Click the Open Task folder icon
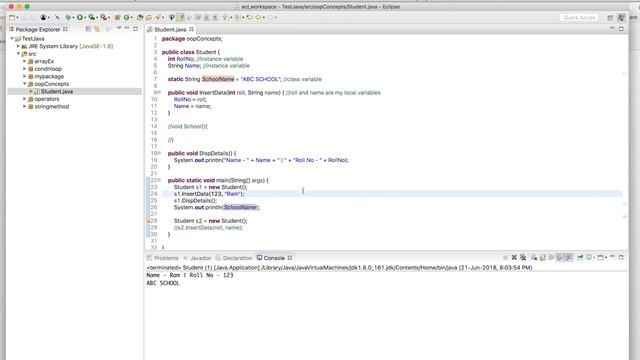This screenshot has width=640, height=360. (x=149, y=18)
